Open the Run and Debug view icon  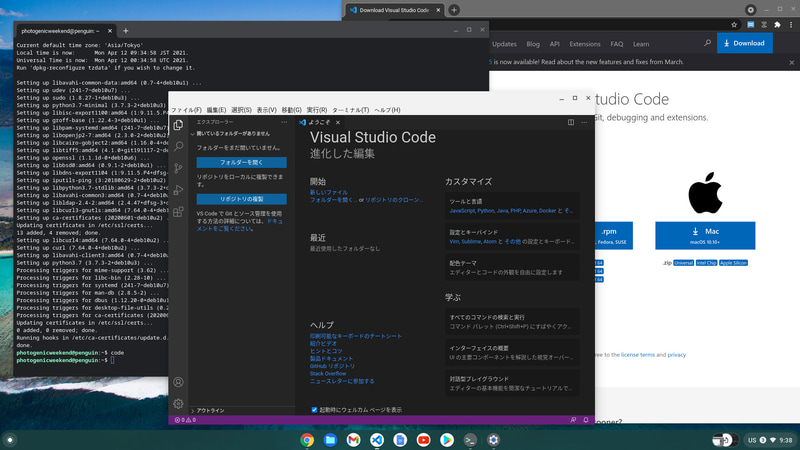[x=178, y=190]
